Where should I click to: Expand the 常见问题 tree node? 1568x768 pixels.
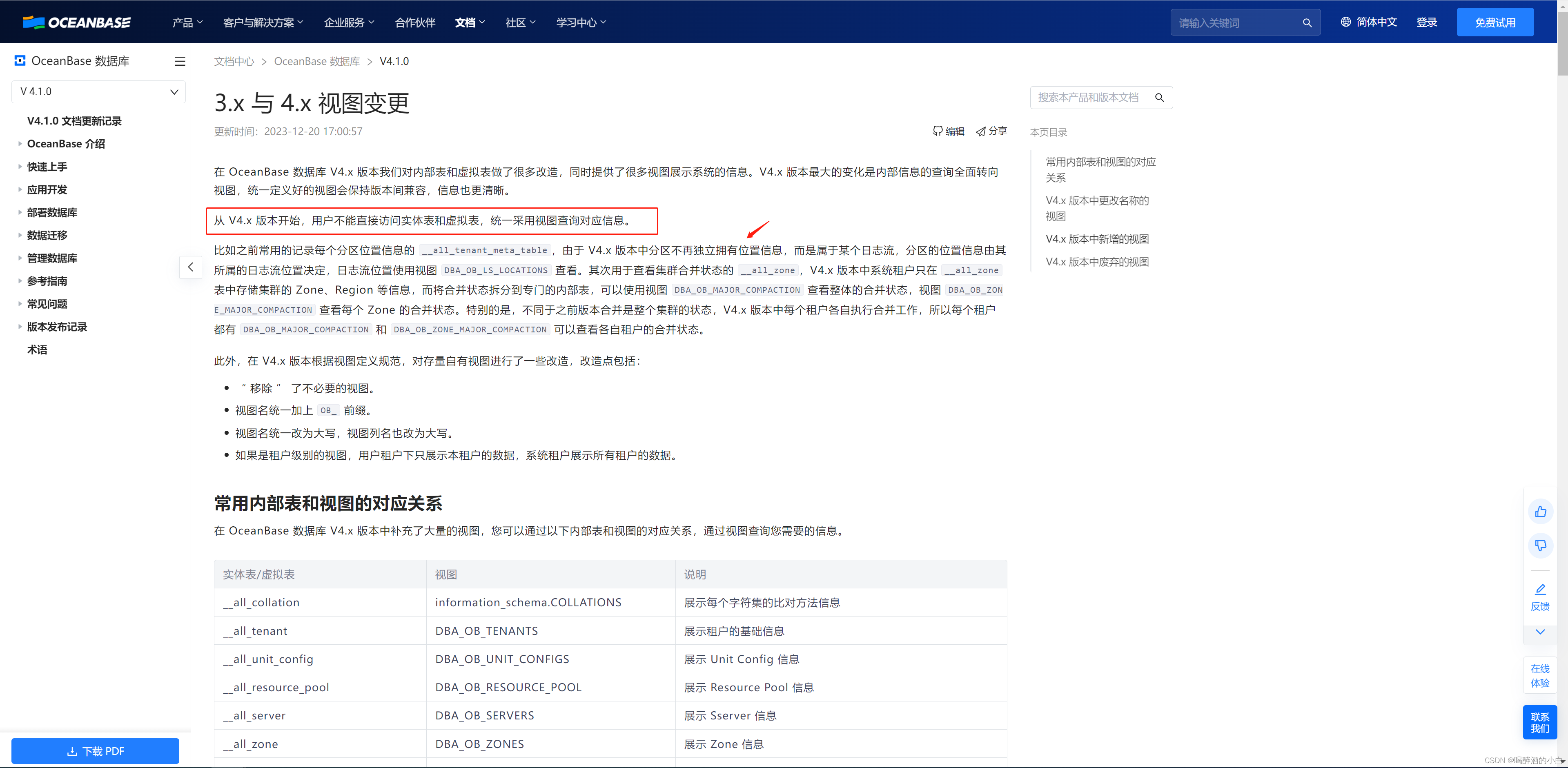coord(20,304)
